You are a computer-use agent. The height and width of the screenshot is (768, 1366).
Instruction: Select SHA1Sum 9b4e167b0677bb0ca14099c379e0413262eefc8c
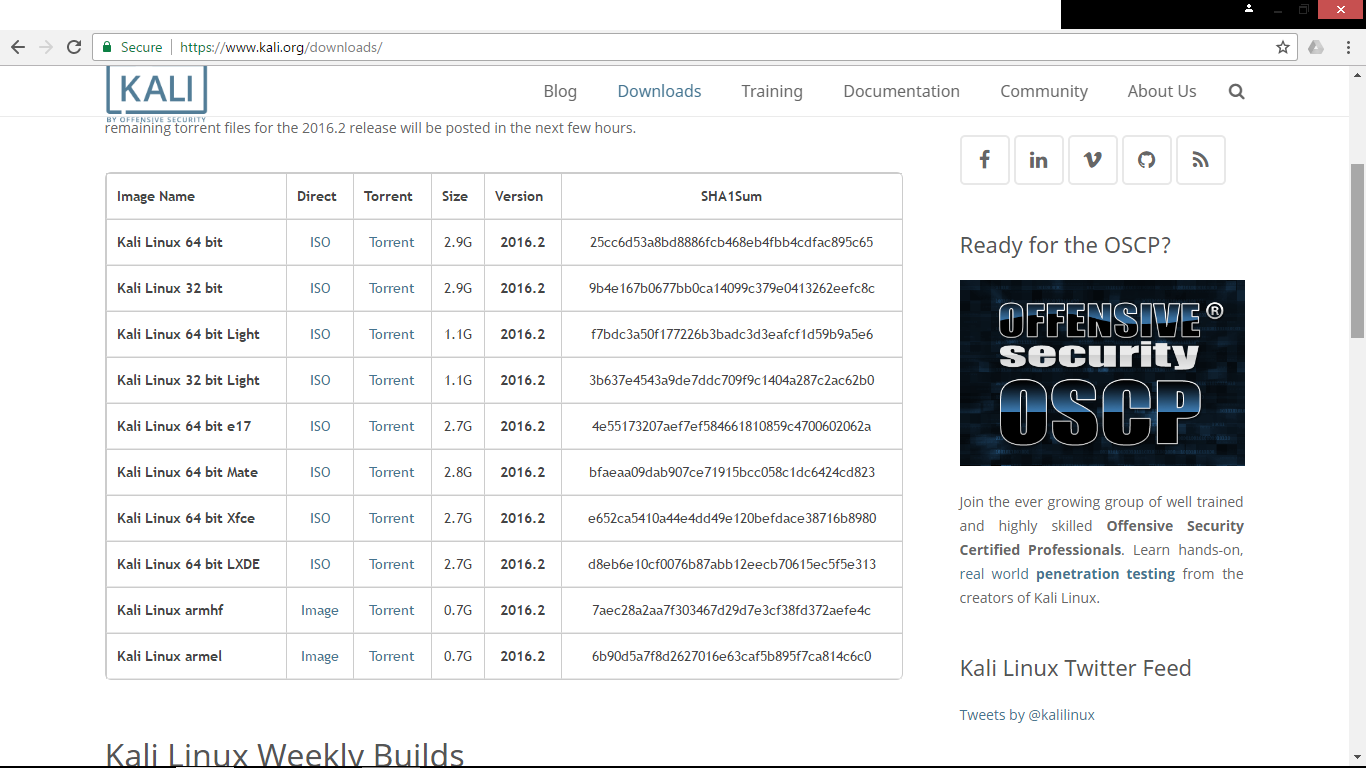pyautogui.click(x=732, y=288)
